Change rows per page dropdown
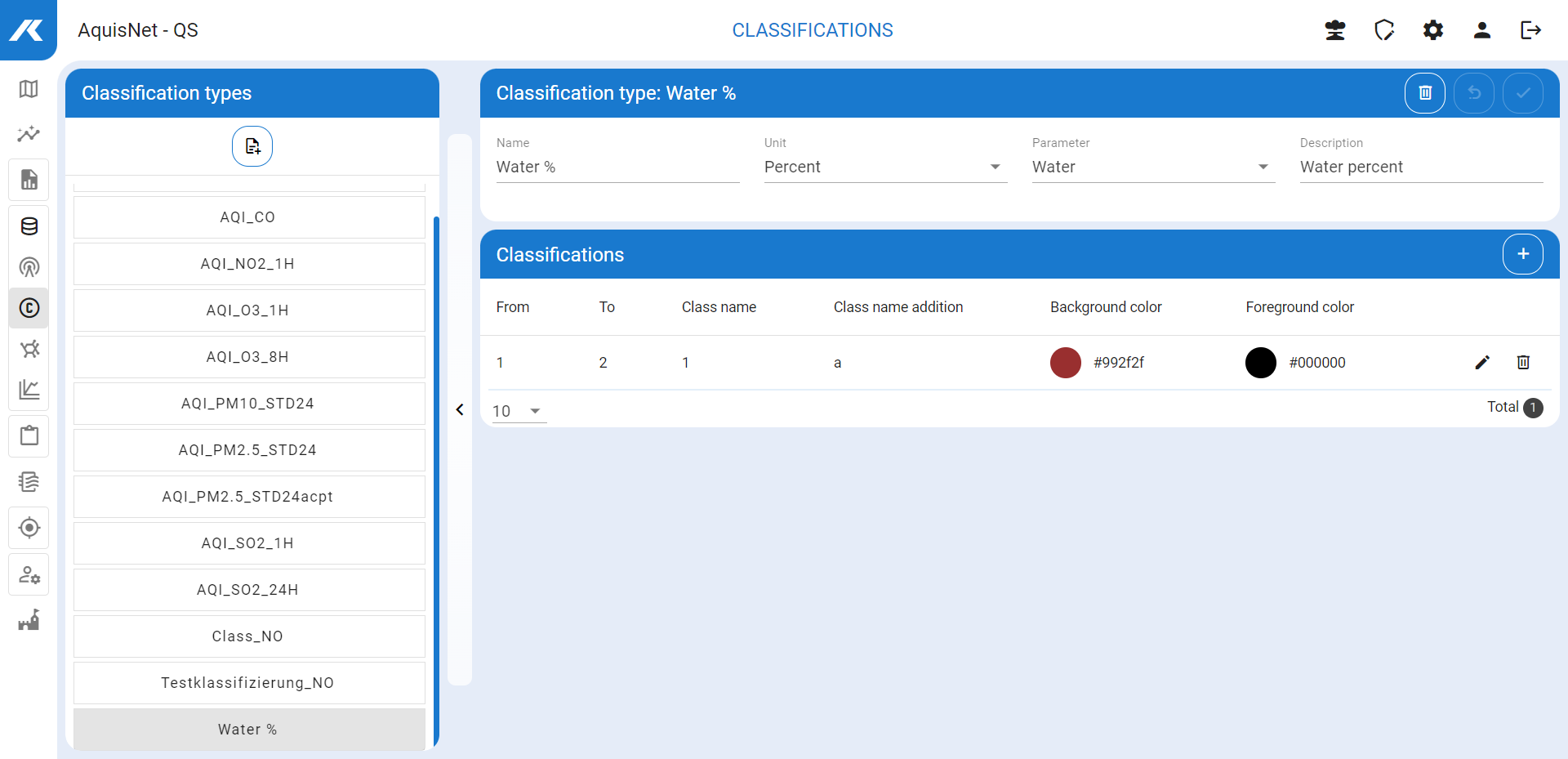The height and width of the screenshot is (759, 1568). click(x=518, y=411)
